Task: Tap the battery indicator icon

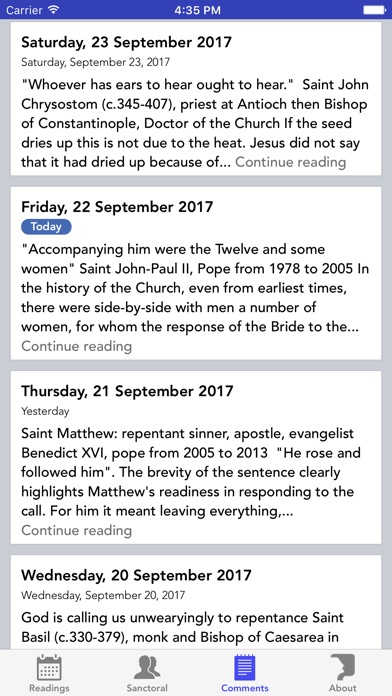Action: click(x=374, y=10)
